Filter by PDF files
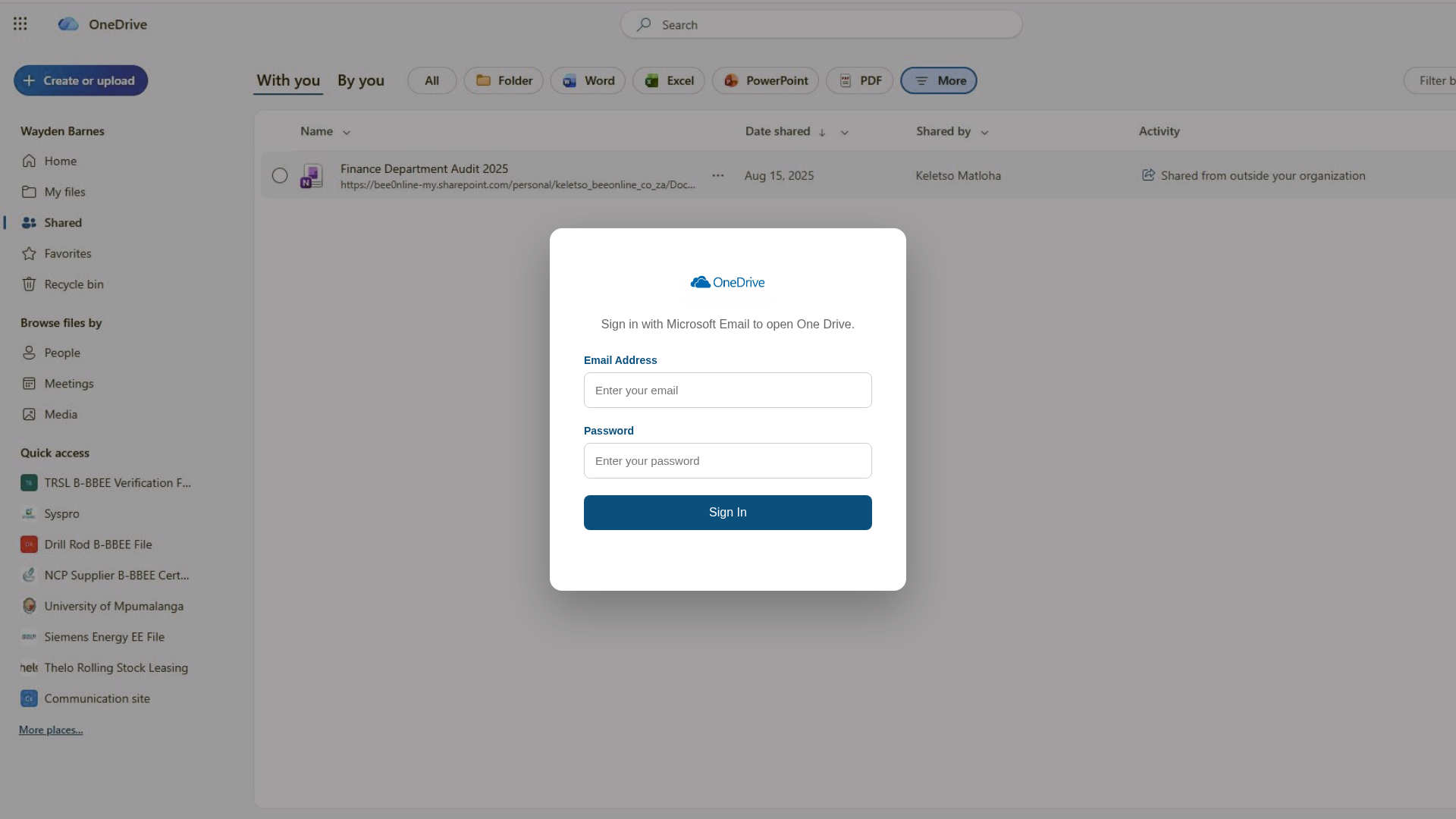 click(859, 80)
